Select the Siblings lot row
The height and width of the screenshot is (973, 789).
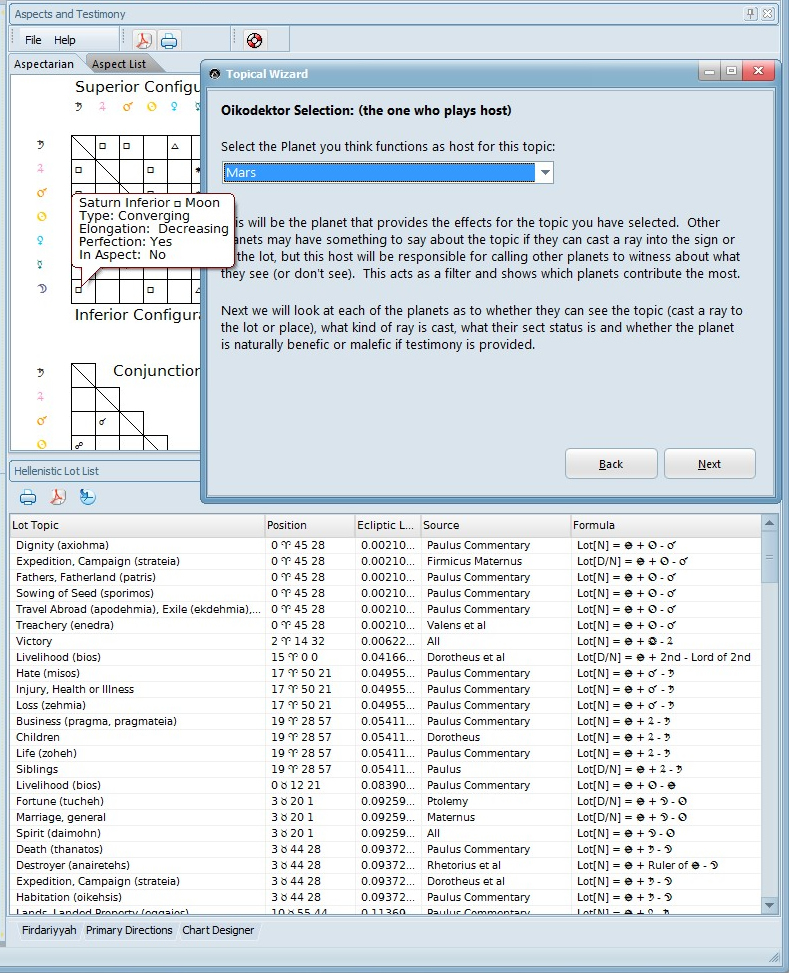[385, 769]
